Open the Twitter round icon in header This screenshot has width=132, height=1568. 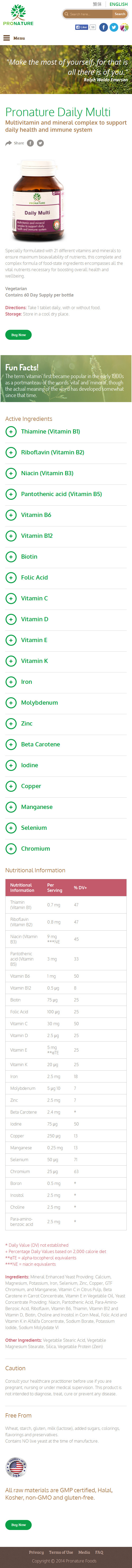[114, 27]
